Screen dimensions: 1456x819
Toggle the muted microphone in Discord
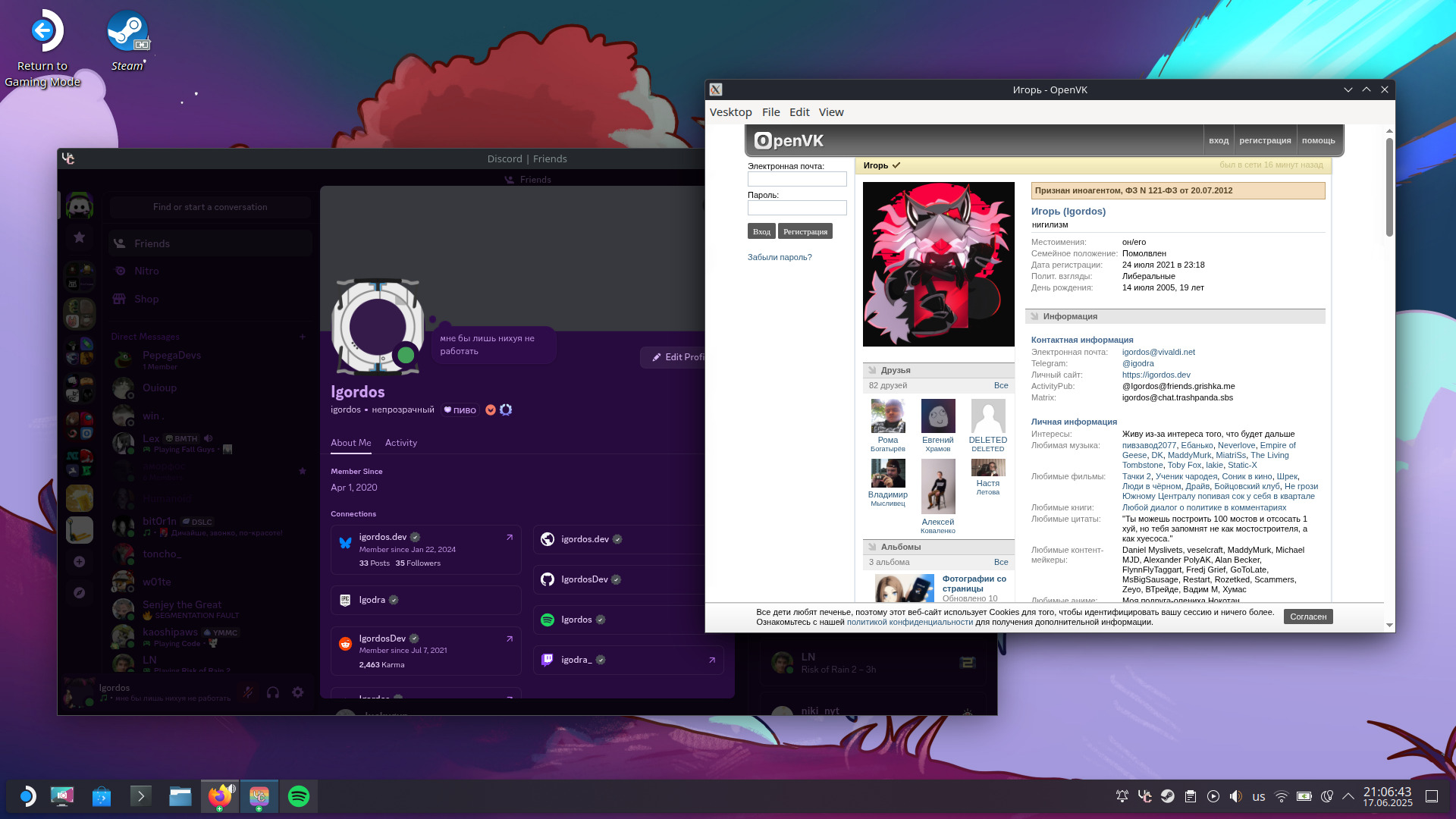click(248, 692)
